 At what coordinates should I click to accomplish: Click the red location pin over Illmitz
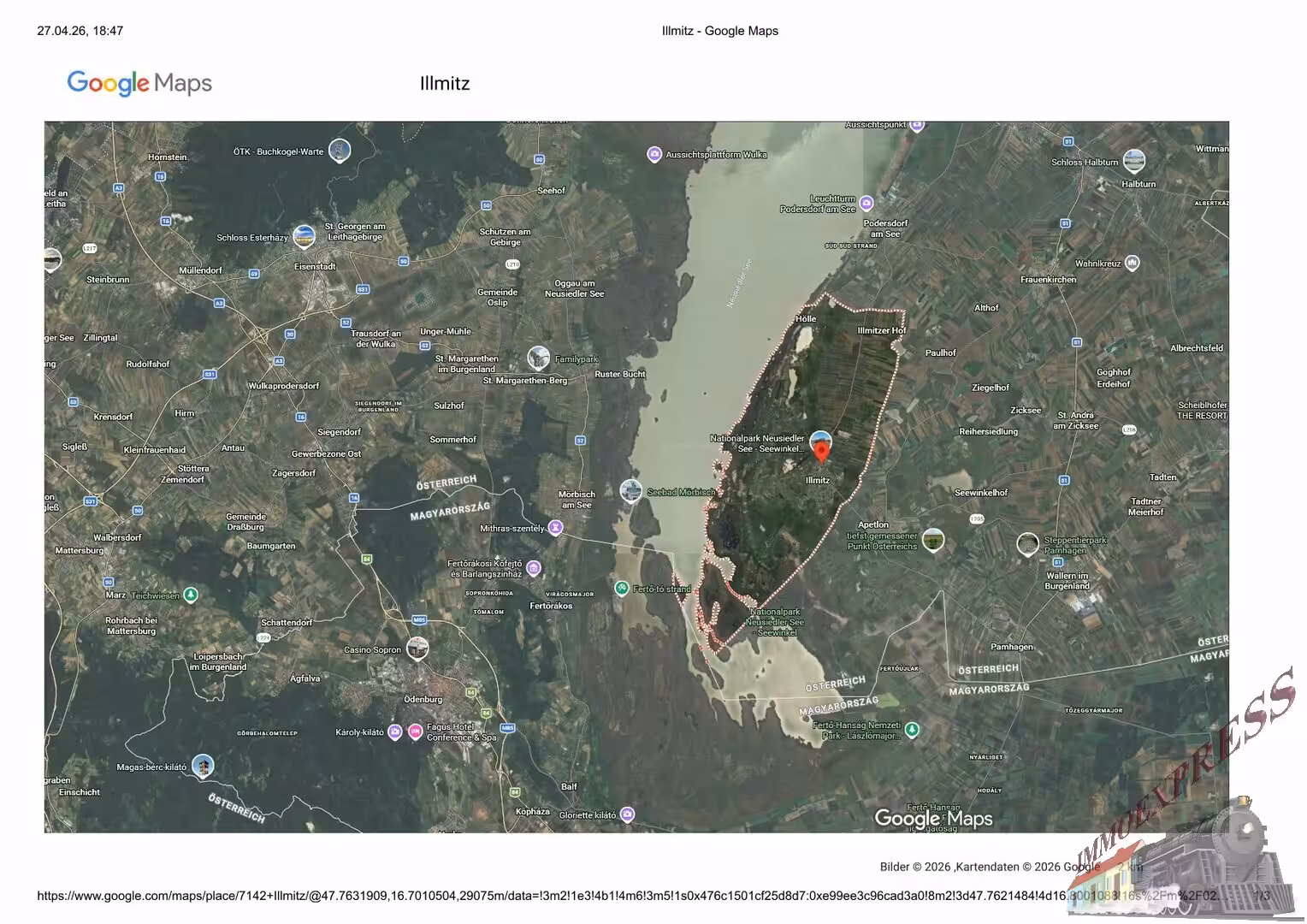pos(821,451)
